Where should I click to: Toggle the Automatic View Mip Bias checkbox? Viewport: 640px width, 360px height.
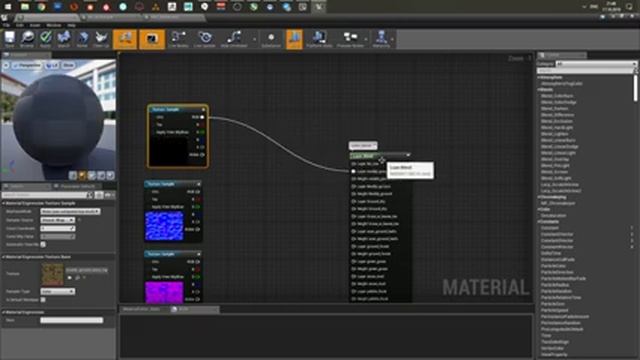(43, 244)
